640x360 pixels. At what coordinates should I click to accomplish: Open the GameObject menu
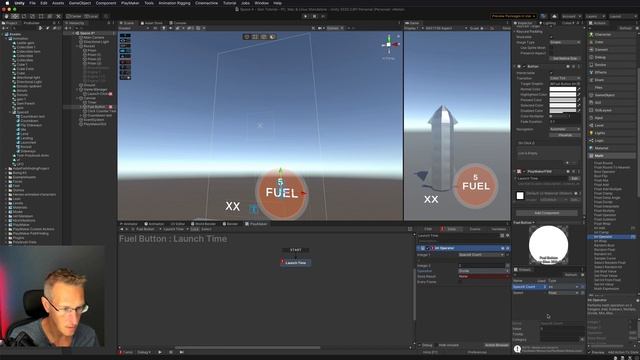[x=80, y=3]
